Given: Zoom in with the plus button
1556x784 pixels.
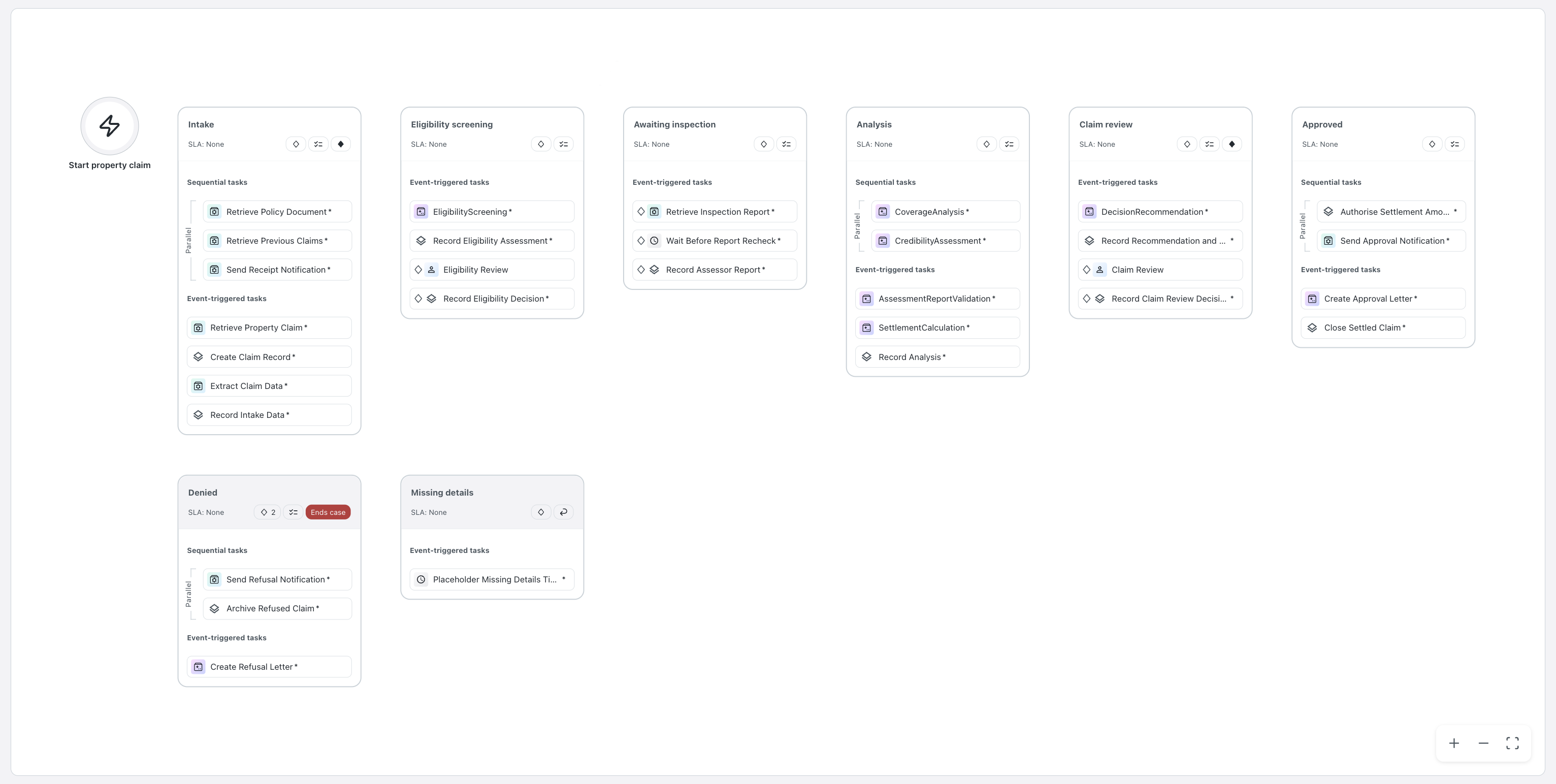Looking at the screenshot, I should point(1454,743).
